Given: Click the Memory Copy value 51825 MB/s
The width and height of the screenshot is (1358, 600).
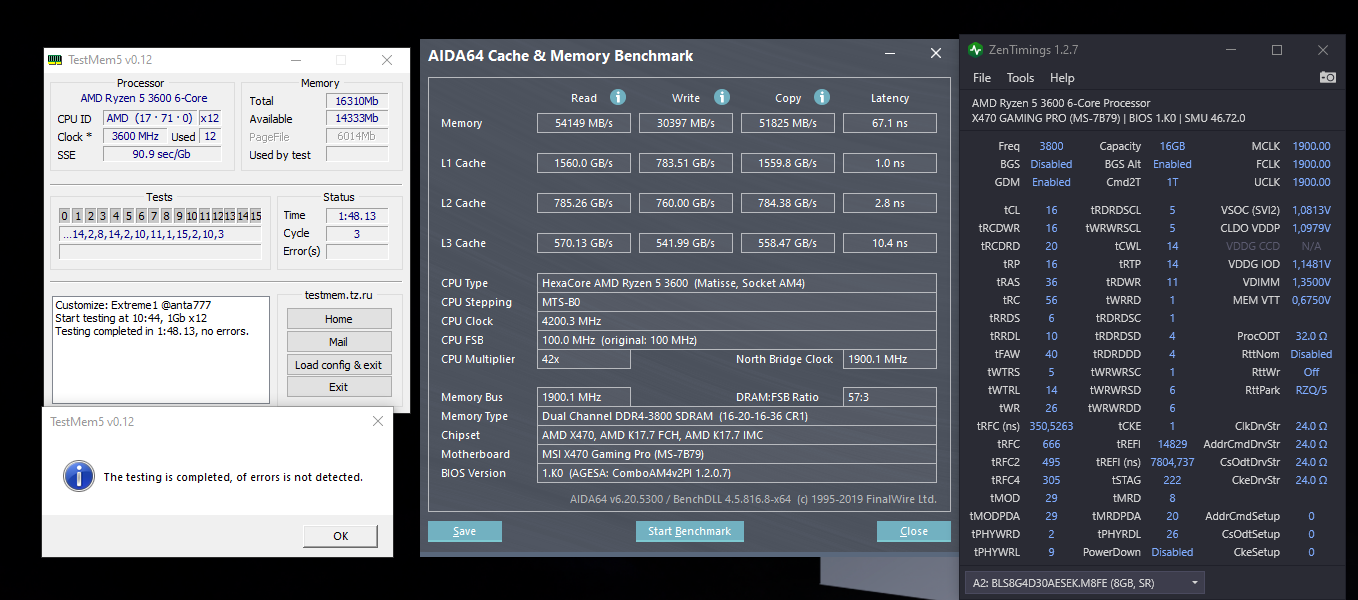Looking at the screenshot, I should point(788,123).
